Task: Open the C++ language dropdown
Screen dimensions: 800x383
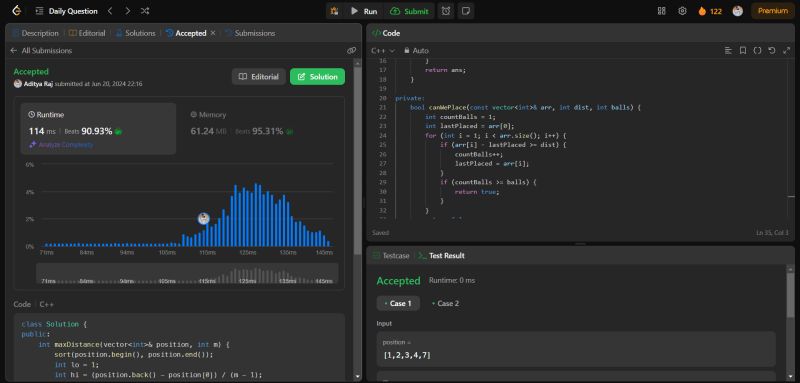Action: [x=383, y=50]
